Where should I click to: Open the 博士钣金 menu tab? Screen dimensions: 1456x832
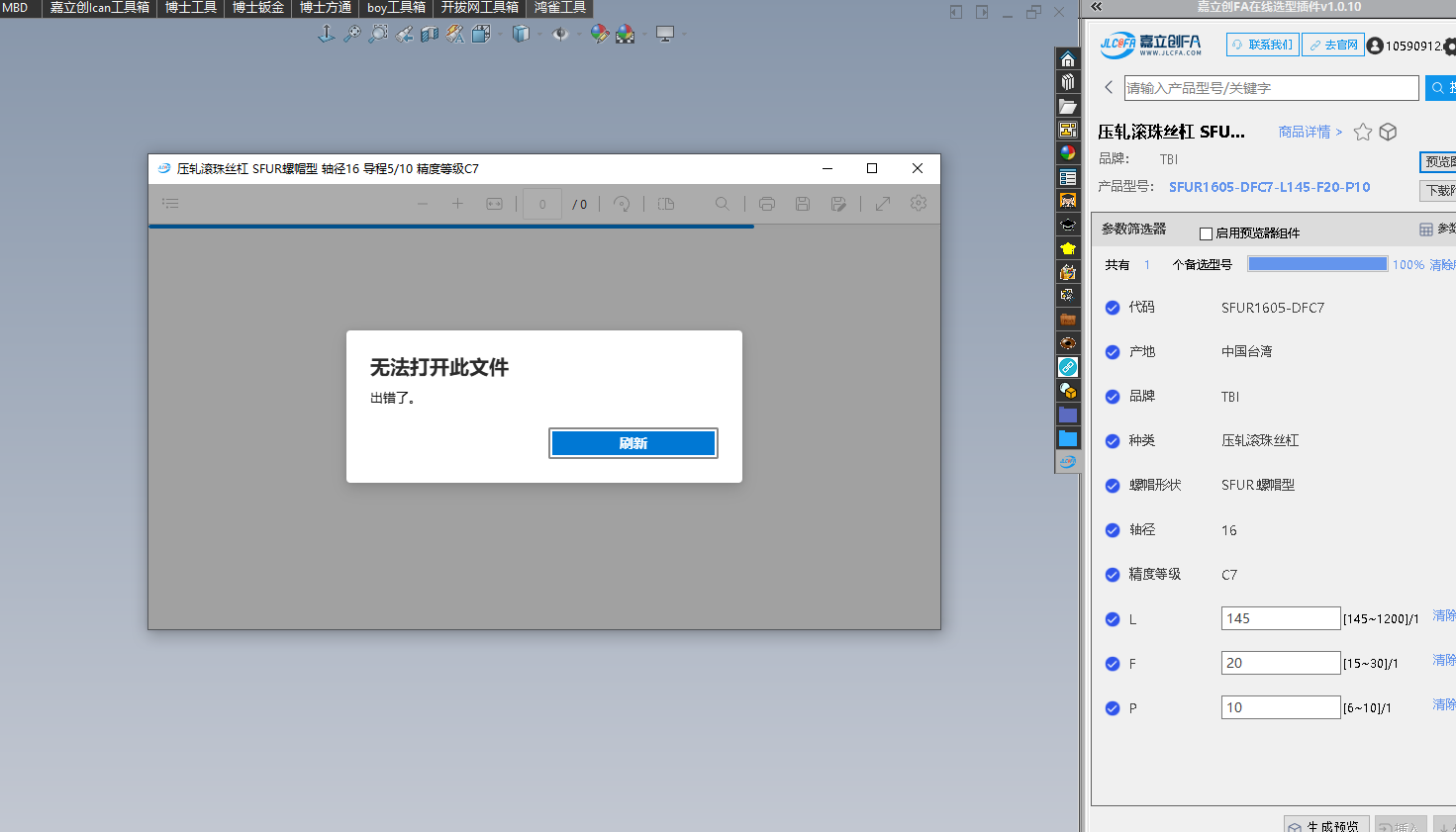tap(257, 8)
